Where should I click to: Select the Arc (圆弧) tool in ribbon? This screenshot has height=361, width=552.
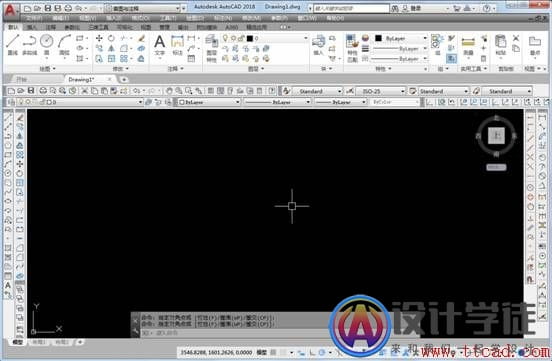[64, 44]
